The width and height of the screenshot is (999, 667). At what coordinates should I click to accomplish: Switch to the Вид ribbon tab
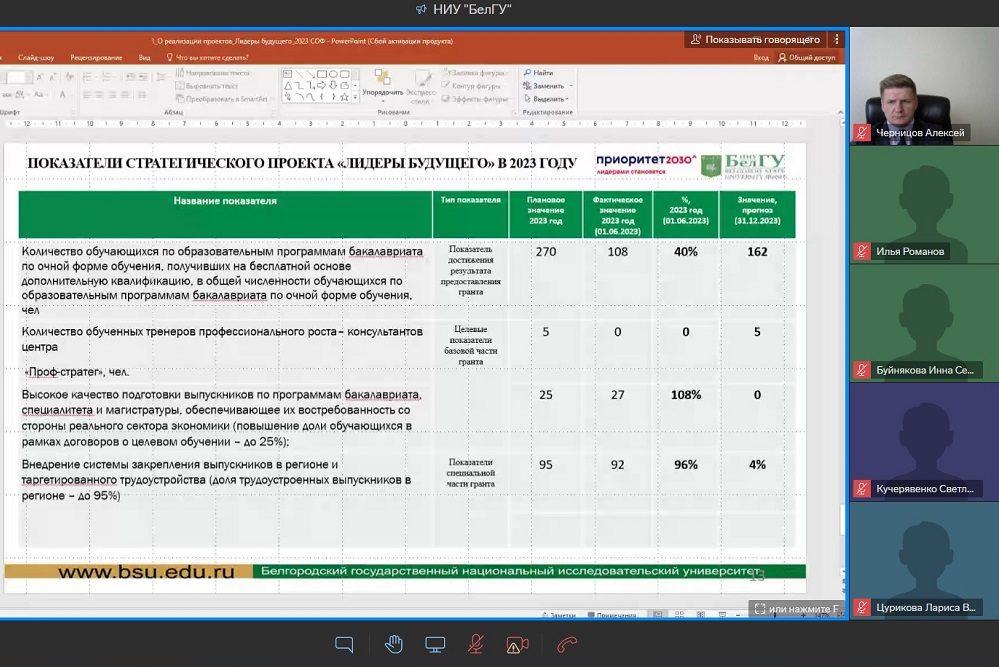145,57
